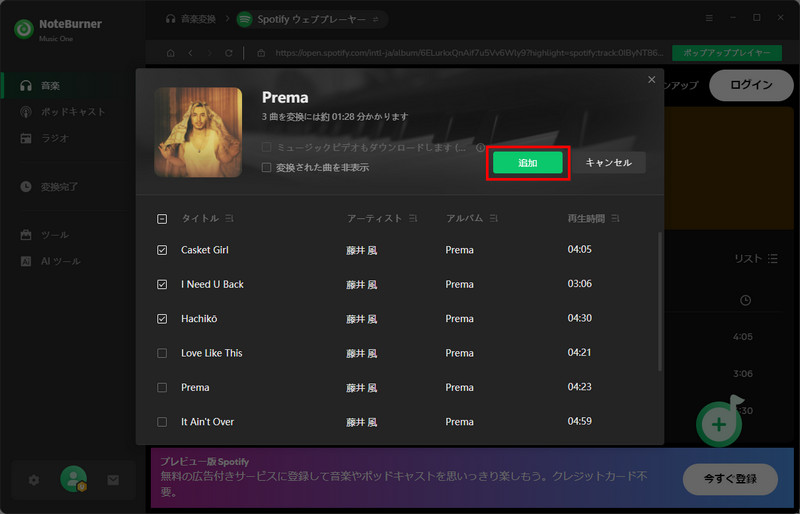Click the green user avatar icon
Image resolution: width=800 pixels, height=514 pixels.
(73, 480)
